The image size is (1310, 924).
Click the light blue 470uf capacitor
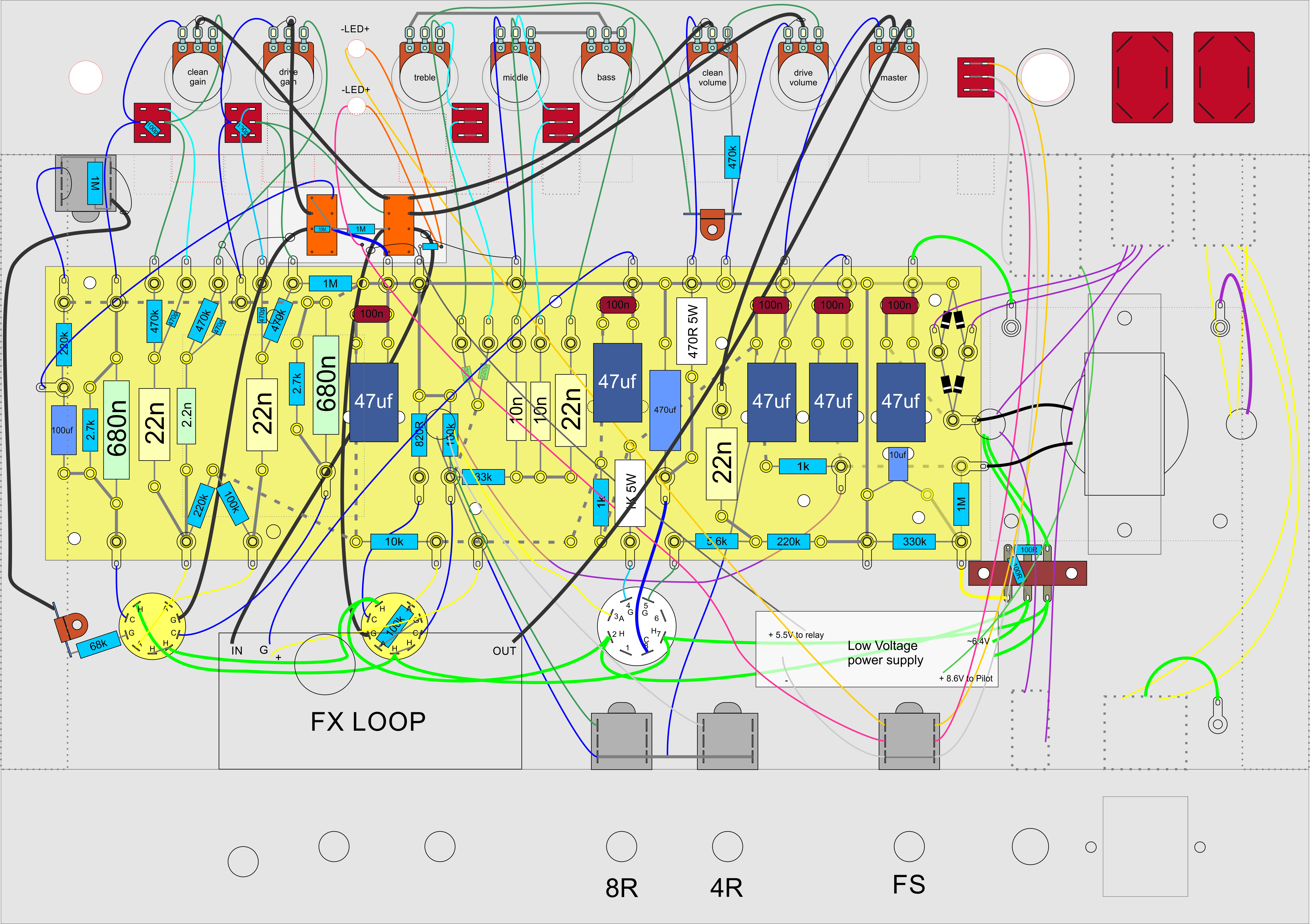pyautogui.click(x=665, y=410)
